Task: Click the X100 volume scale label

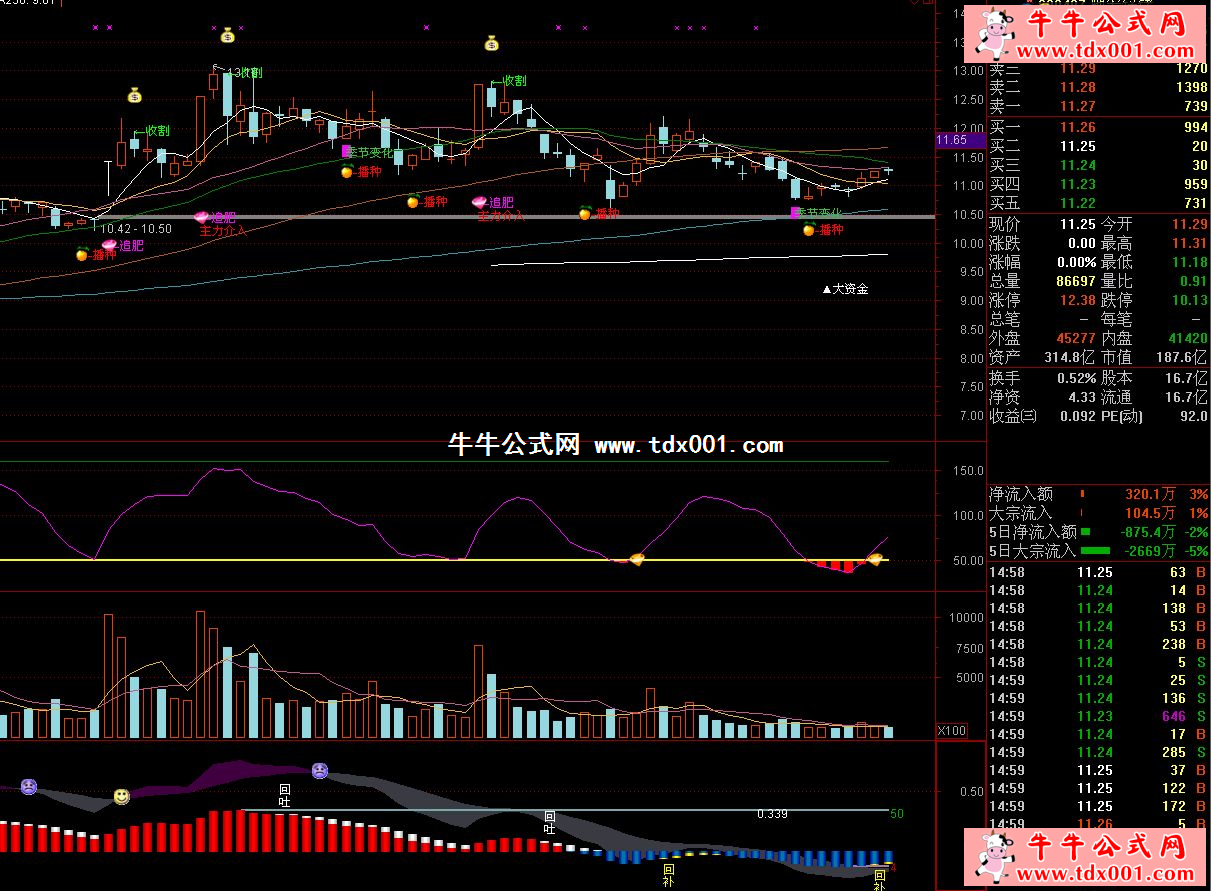Action: click(951, 731)
